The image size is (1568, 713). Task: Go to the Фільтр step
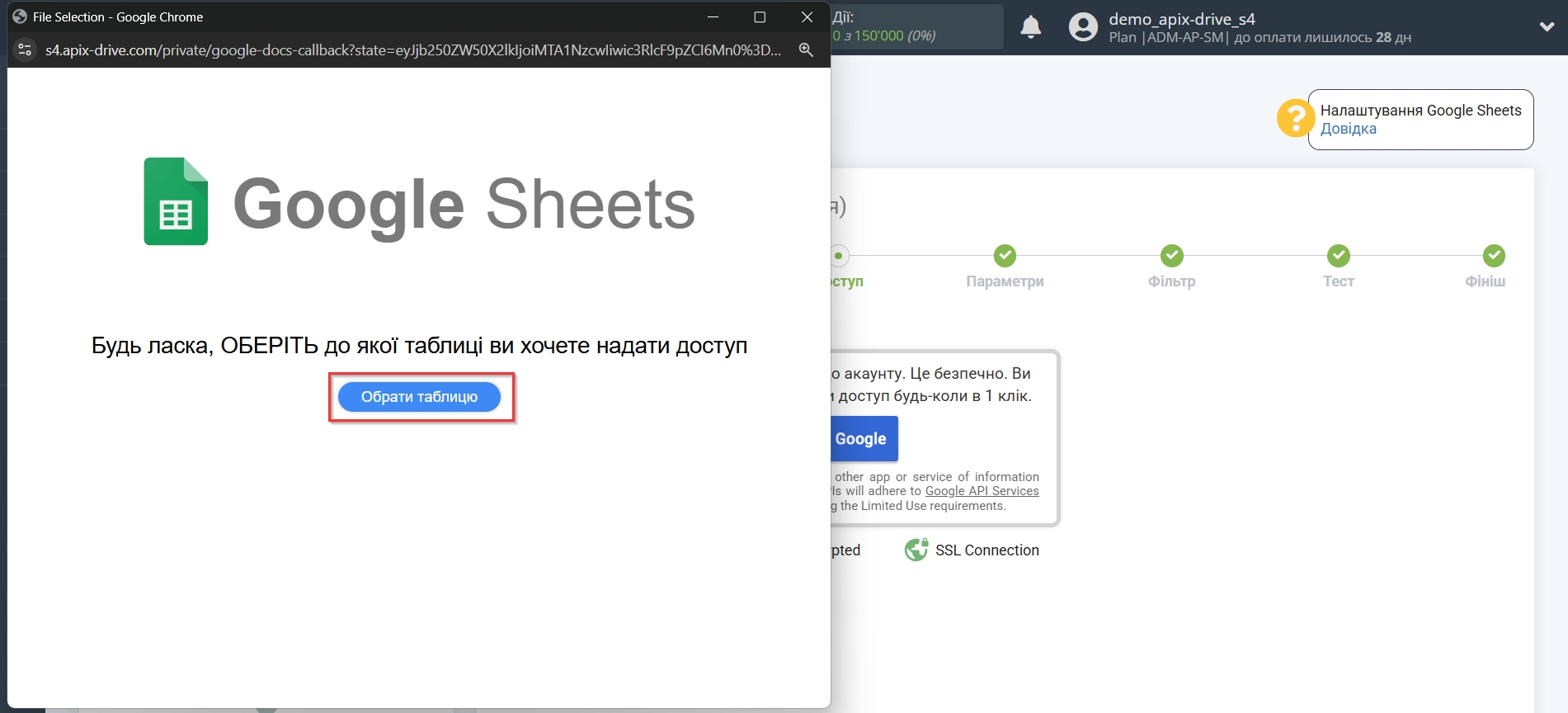click(1171, 281)
